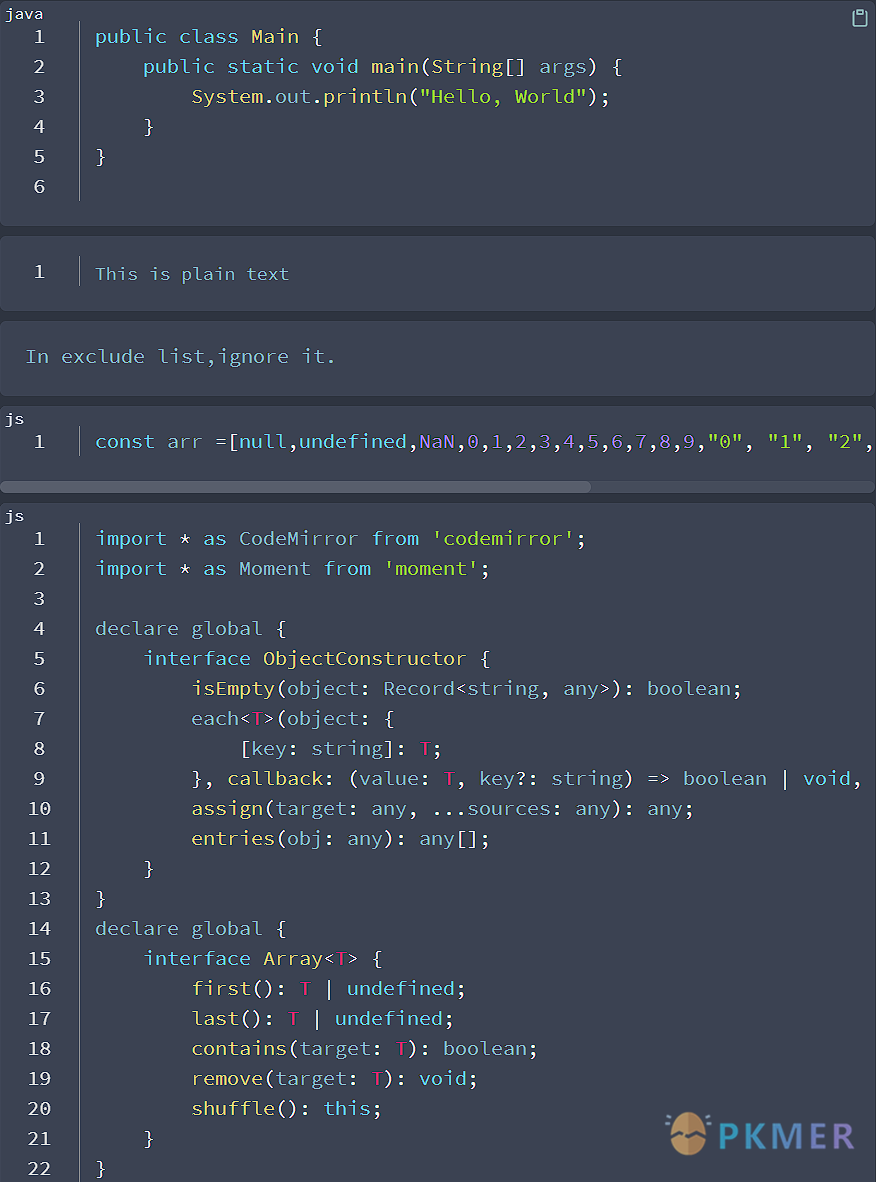Click line number 6 in the Java block

point(39,187)
